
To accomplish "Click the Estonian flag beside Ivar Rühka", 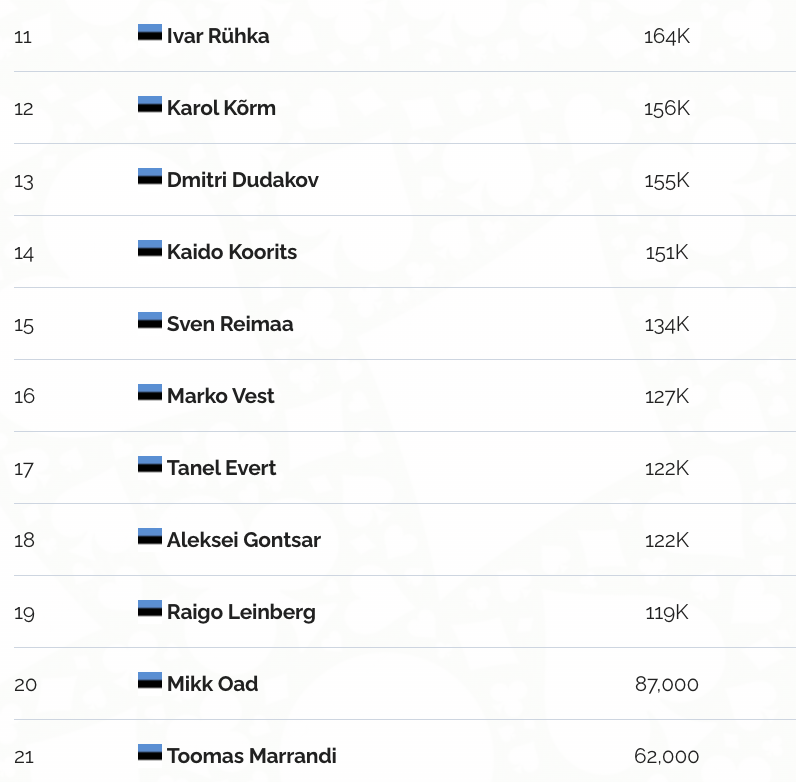I will tap(149, 33).
